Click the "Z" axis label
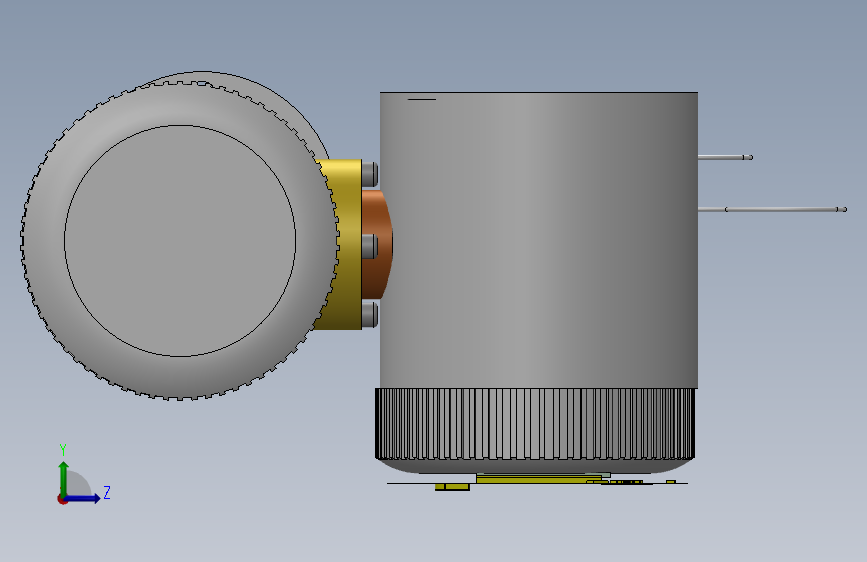This screenshot has height=562, width=867. pyautogui.click(x=107, y=492)
